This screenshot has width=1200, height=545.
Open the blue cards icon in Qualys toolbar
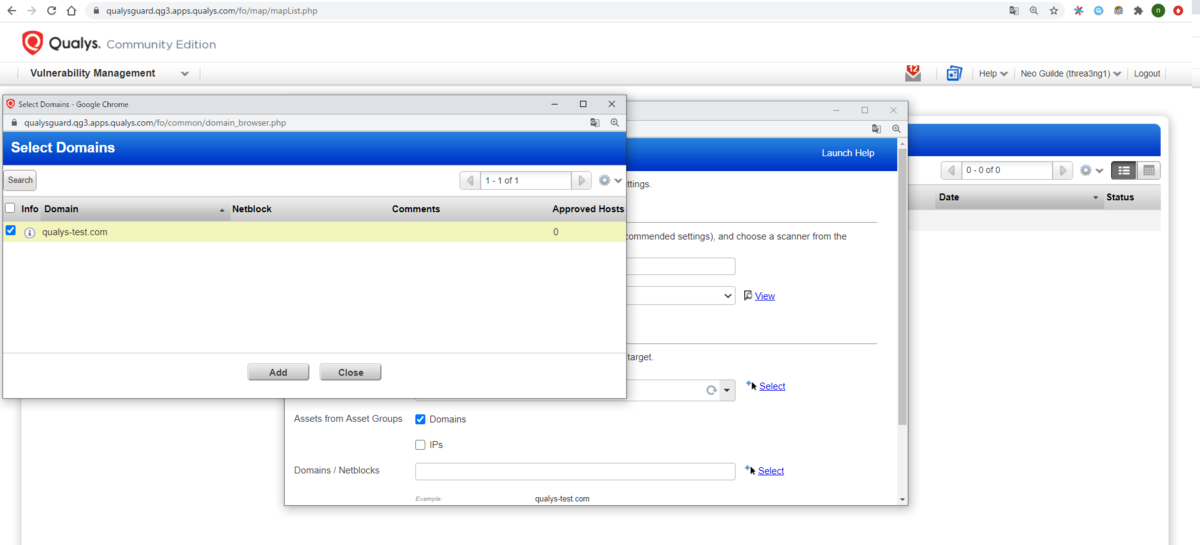pos(954,73)
